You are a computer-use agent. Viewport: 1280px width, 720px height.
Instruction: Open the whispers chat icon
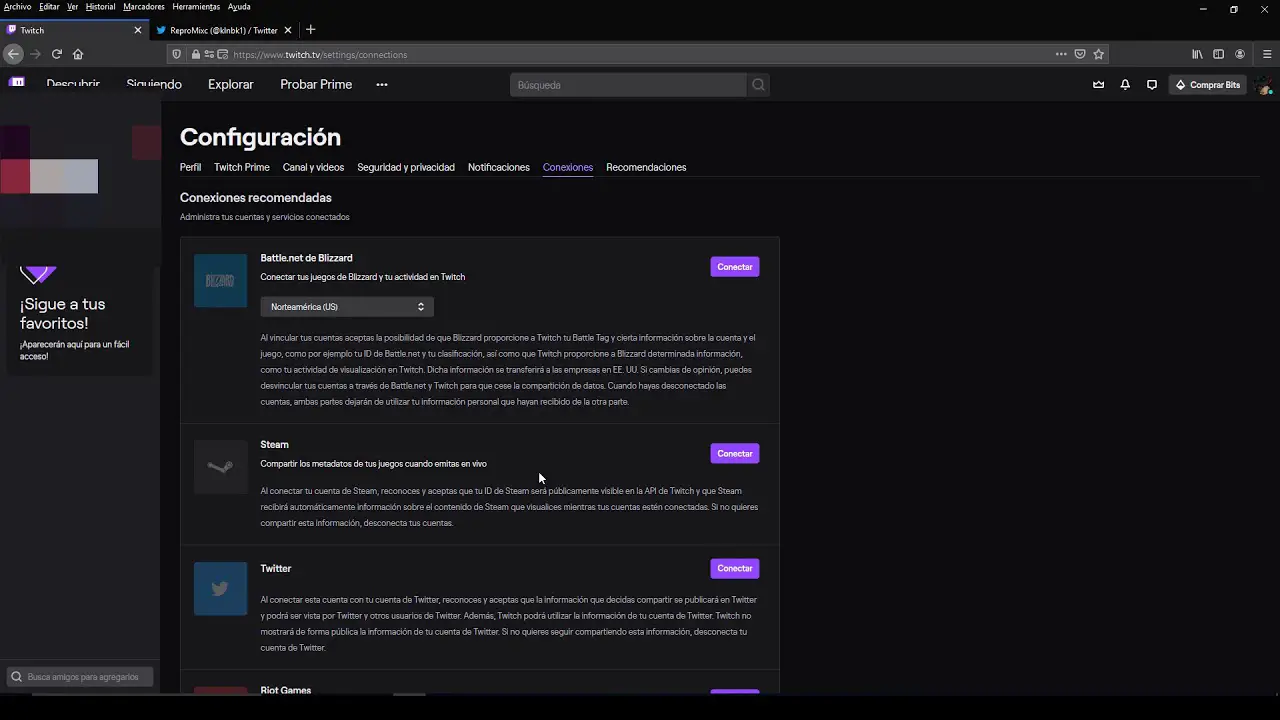[x=1152, y=85]
